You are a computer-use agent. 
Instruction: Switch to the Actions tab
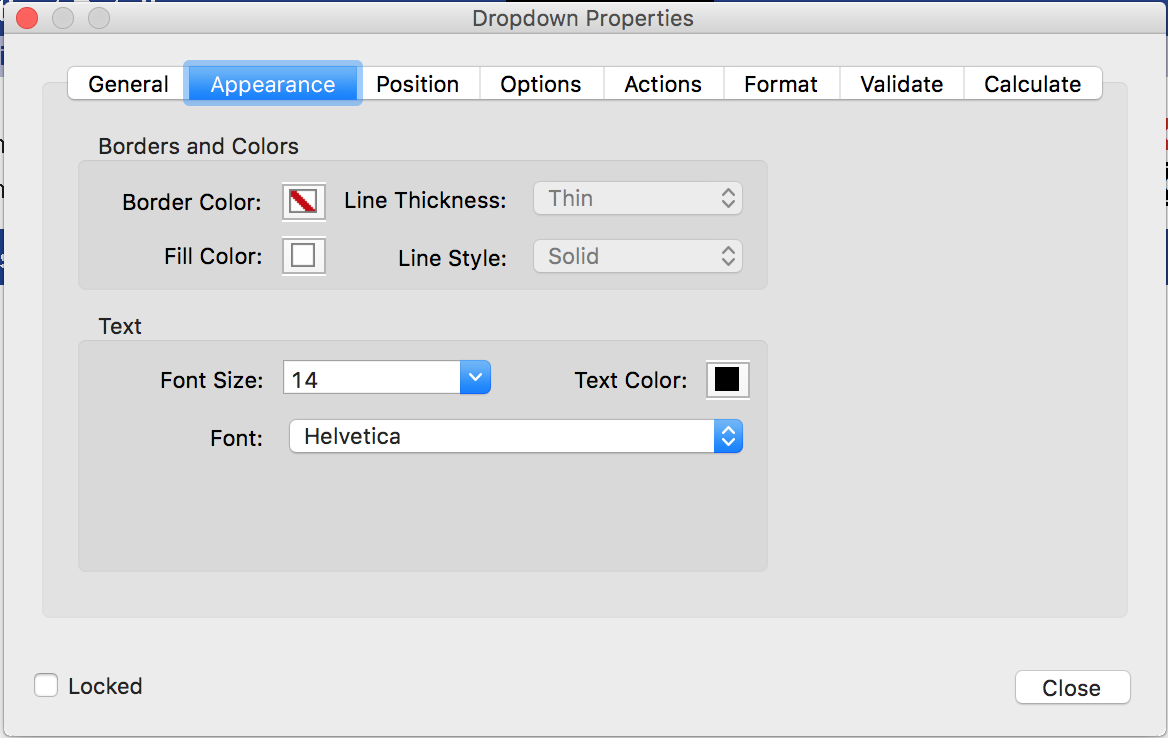pos(663,84)
